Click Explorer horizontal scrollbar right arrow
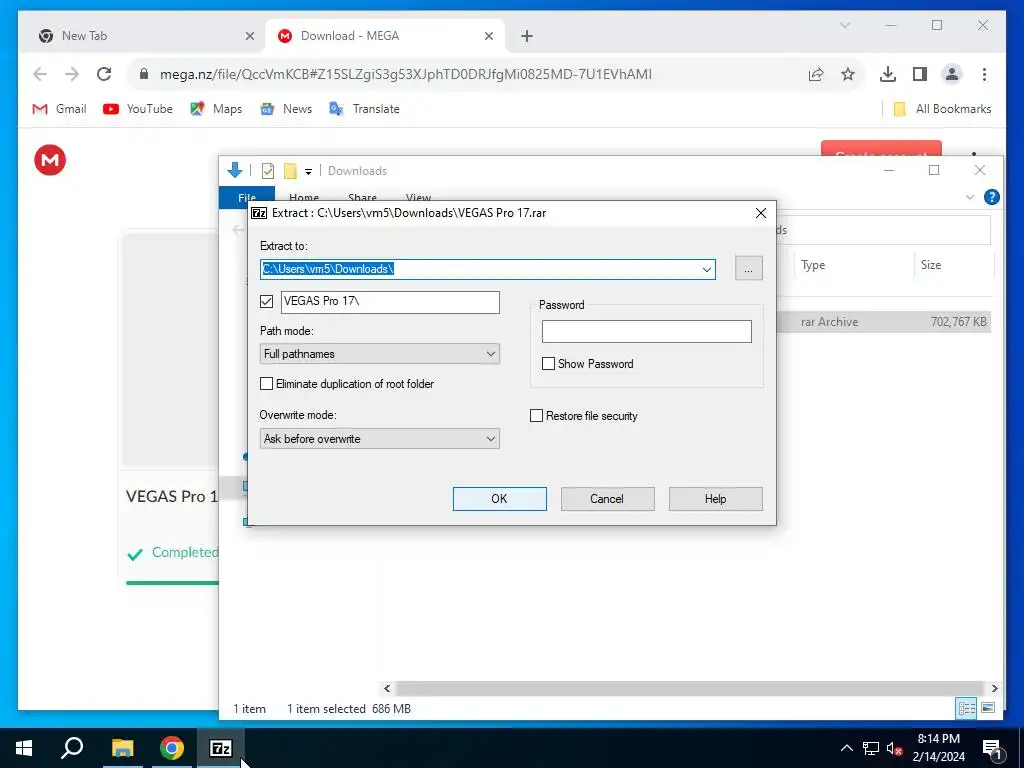Viewport: 1024px width, 768px height. click(994, 688)
